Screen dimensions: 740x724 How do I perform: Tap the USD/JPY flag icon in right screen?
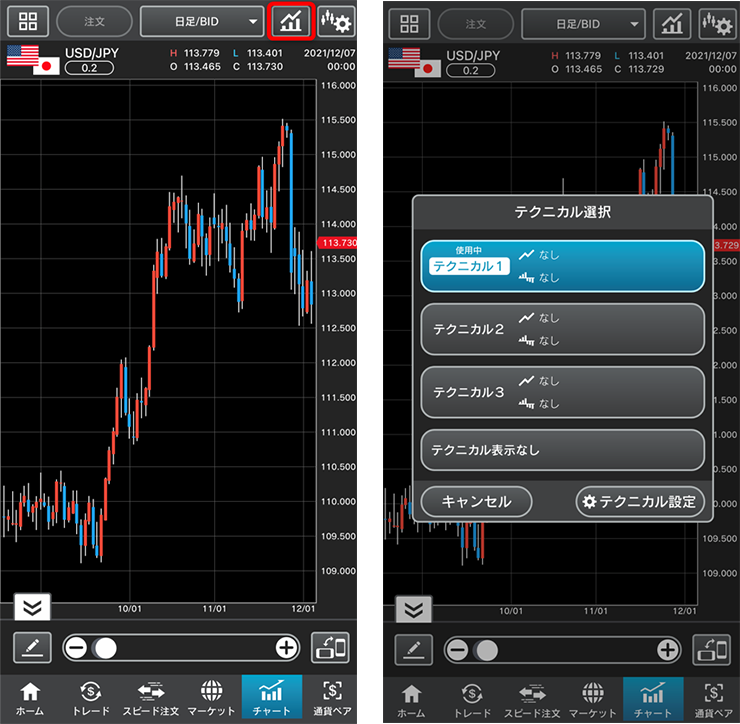point(414,62)
